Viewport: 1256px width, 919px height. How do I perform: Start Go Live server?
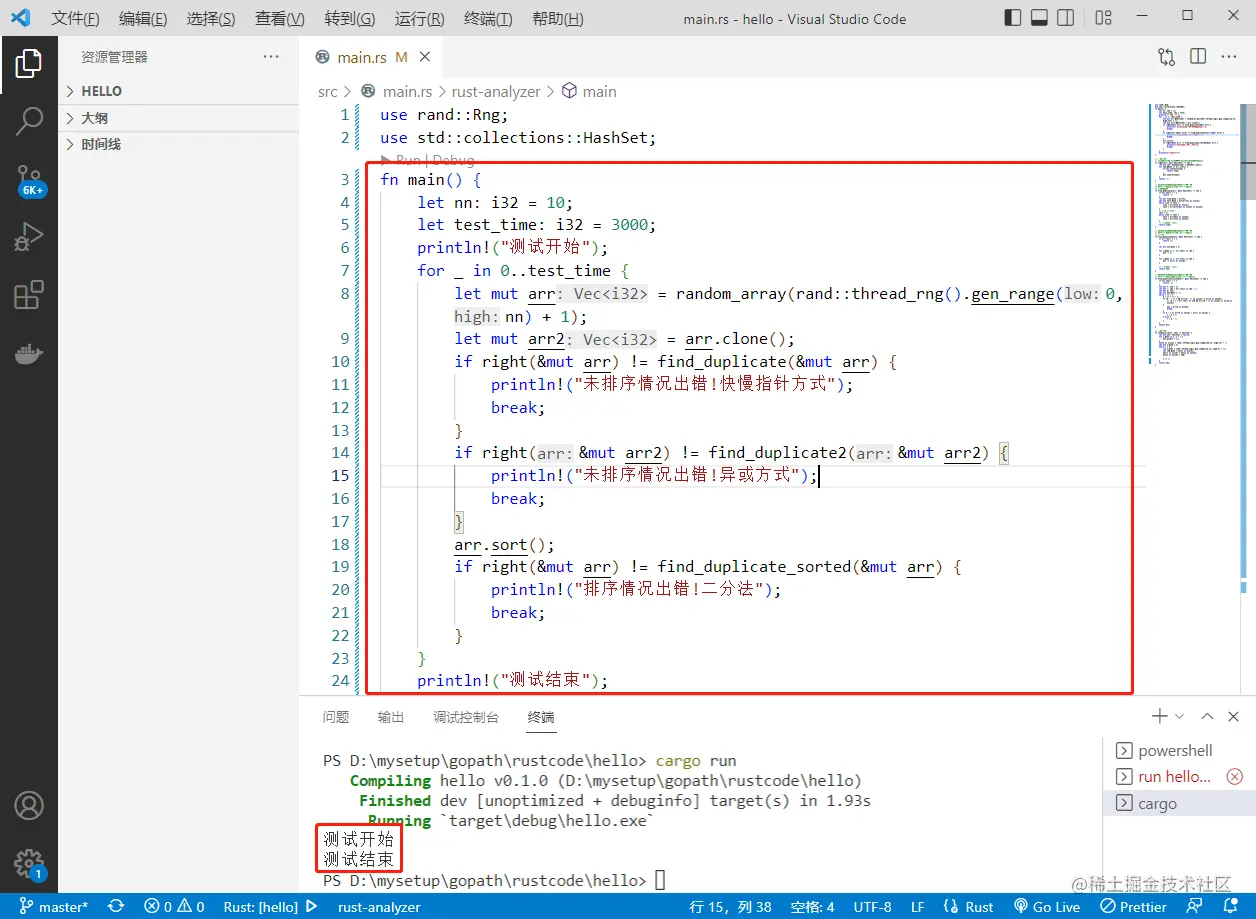point(1047,907)
